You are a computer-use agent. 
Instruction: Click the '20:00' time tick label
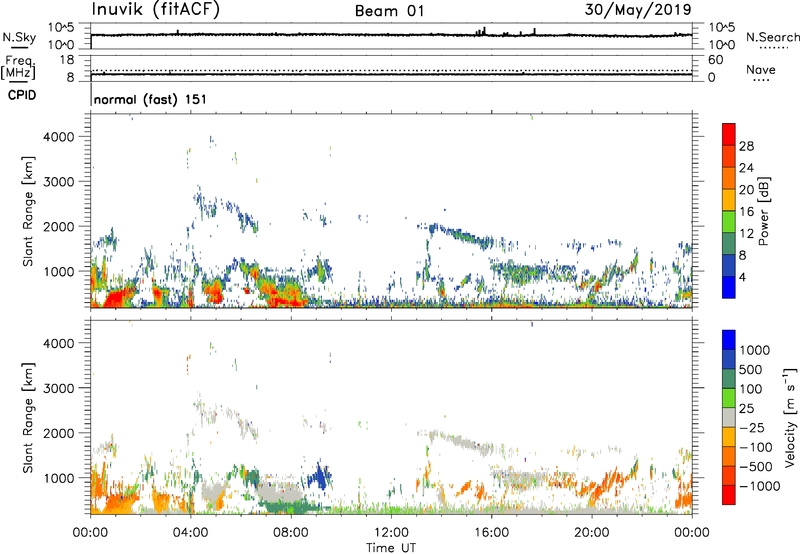click(591, 533)
